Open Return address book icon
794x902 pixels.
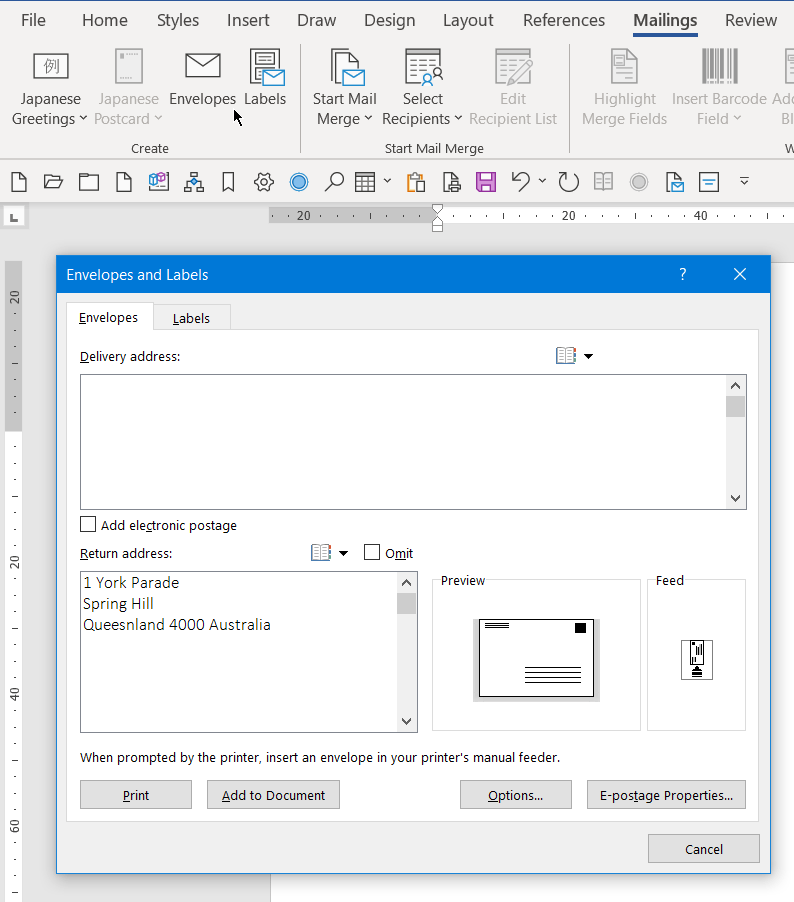point(321,553)
